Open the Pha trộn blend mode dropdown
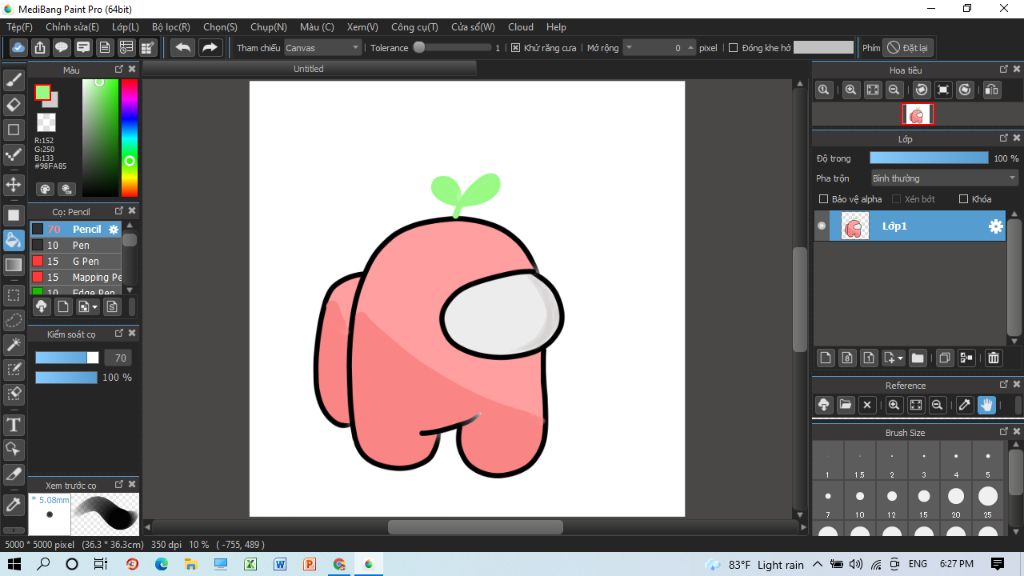The image size is (1024, 576). 944,178
